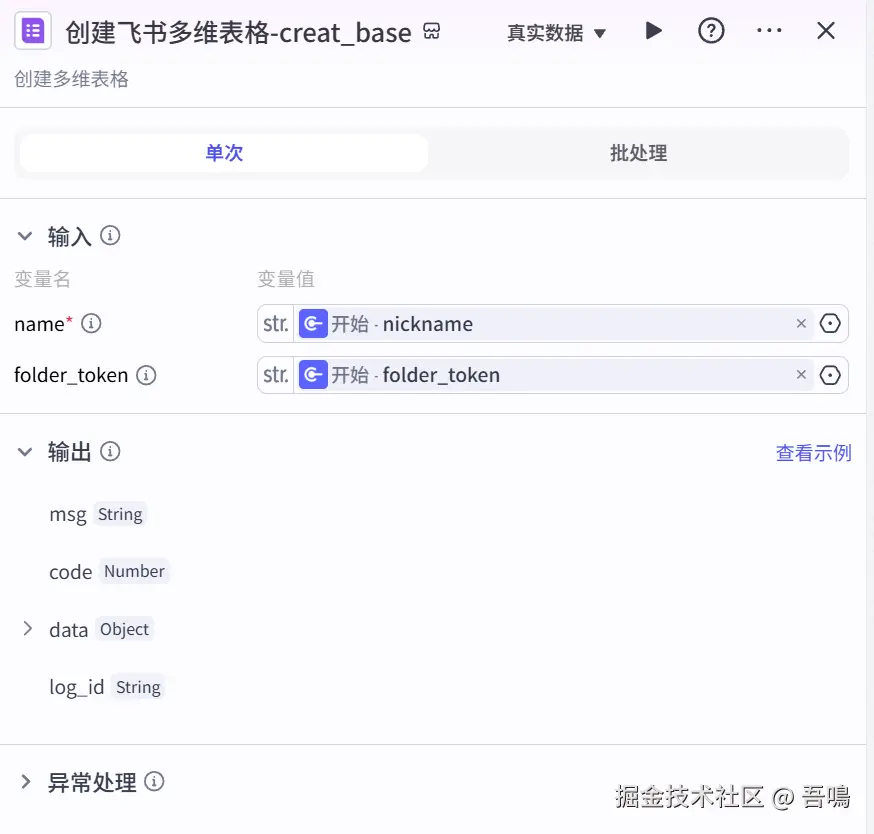The image size is (874, 834).
Task: Switch to the 单次 tab
Action: tap(224, 153)
